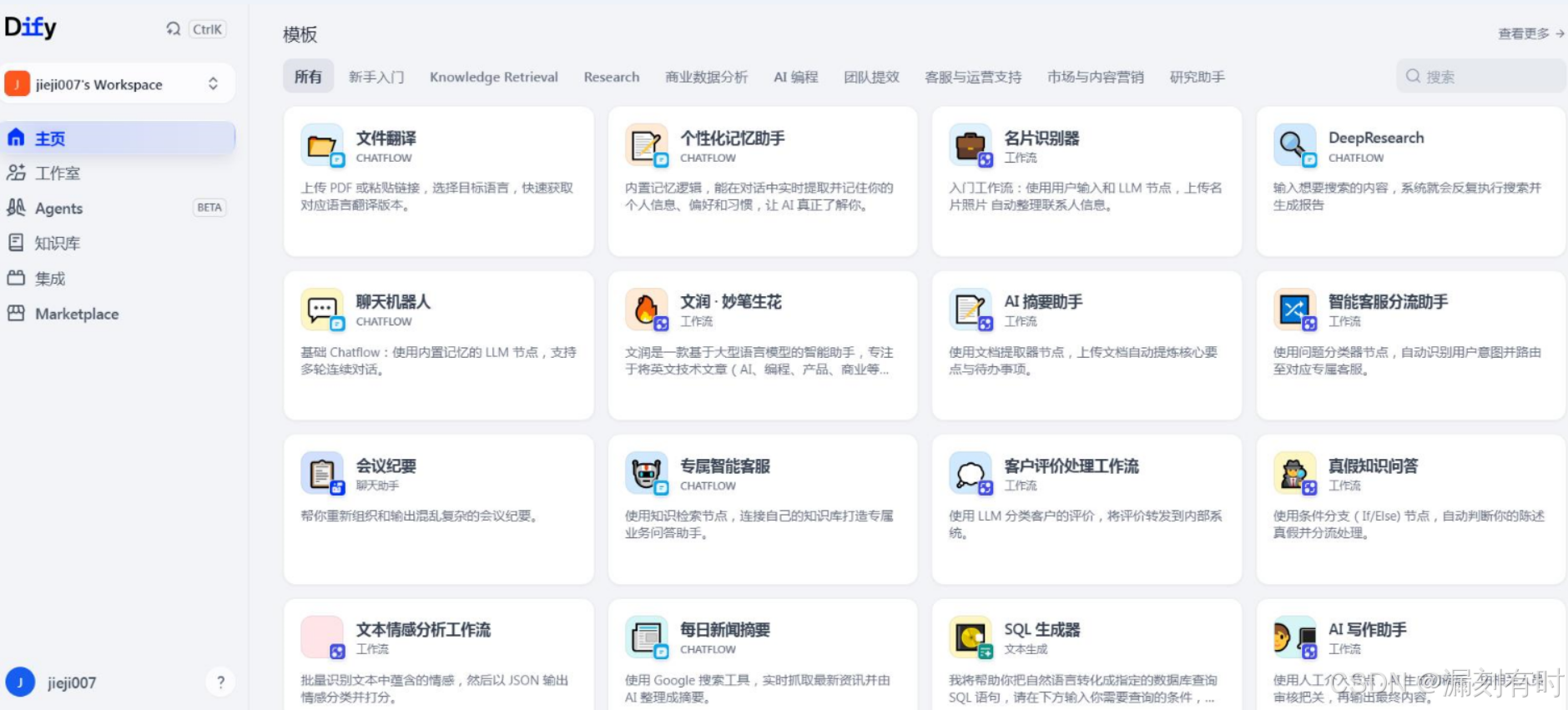Switch to the 研究助手 tab
This screenshot has width=1568, height=710.
pyautogui.click(x=1197, y=77)
